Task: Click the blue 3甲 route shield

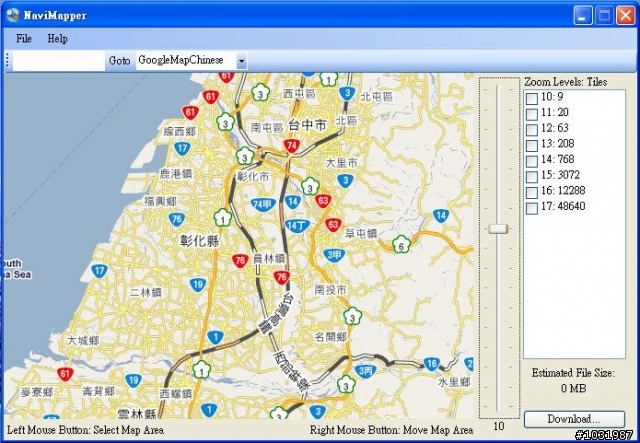Action: pos(334,256)
